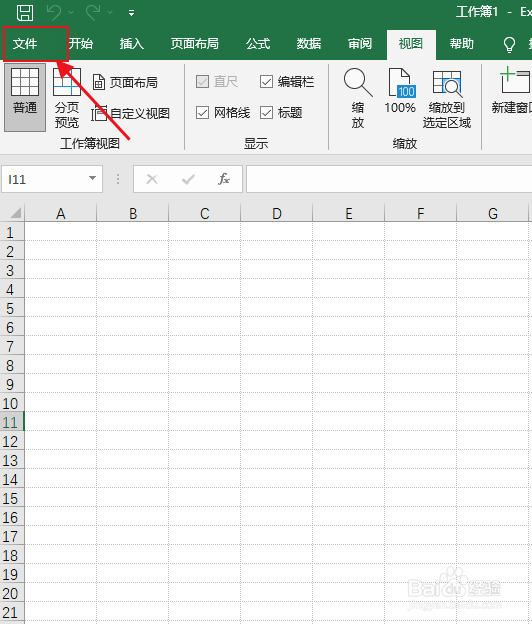
Task: Click the 100% zoom button
Action: pyautogui.click(x=400, y=91)
